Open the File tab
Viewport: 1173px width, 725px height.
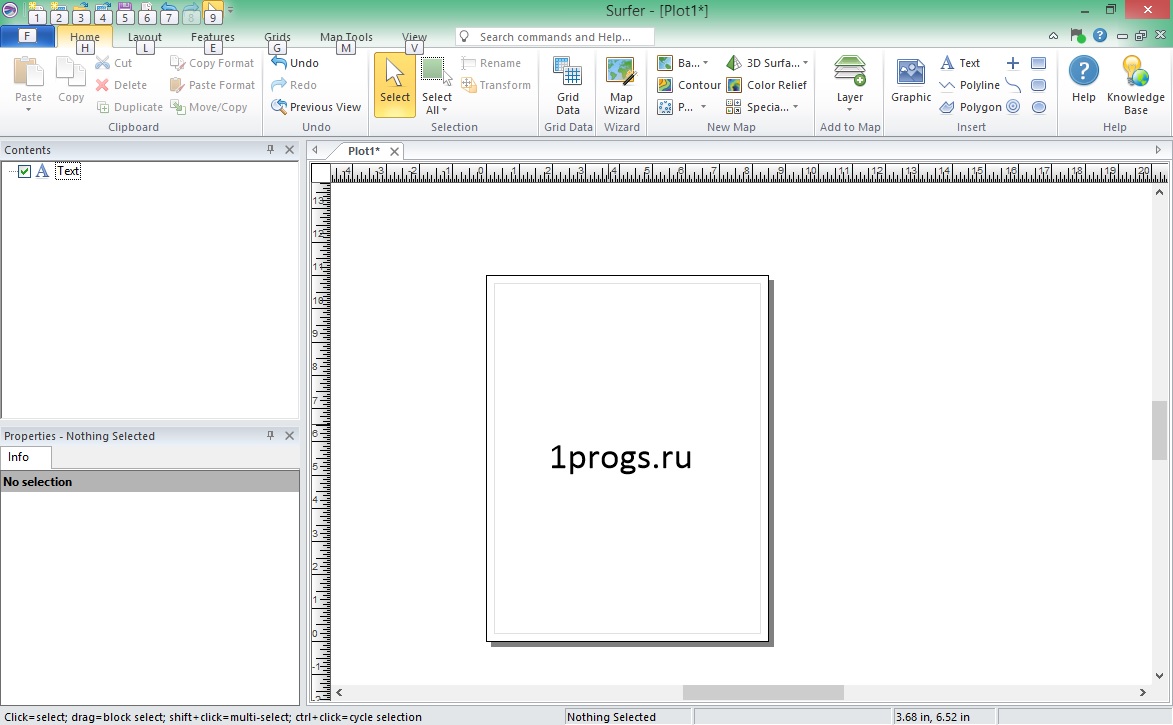27,36
